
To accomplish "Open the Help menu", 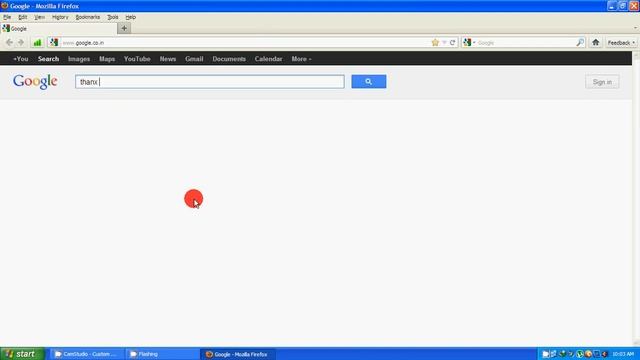I will (131, 17).
